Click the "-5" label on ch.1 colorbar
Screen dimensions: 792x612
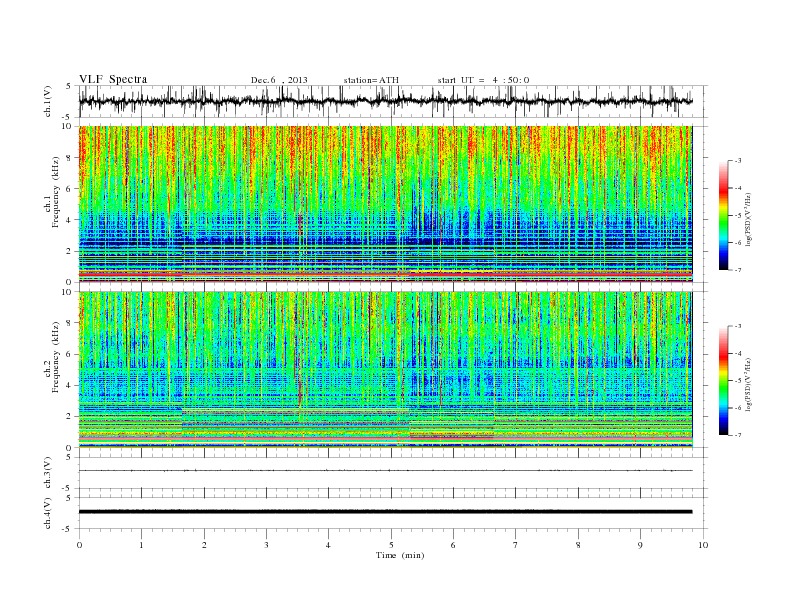738,215
